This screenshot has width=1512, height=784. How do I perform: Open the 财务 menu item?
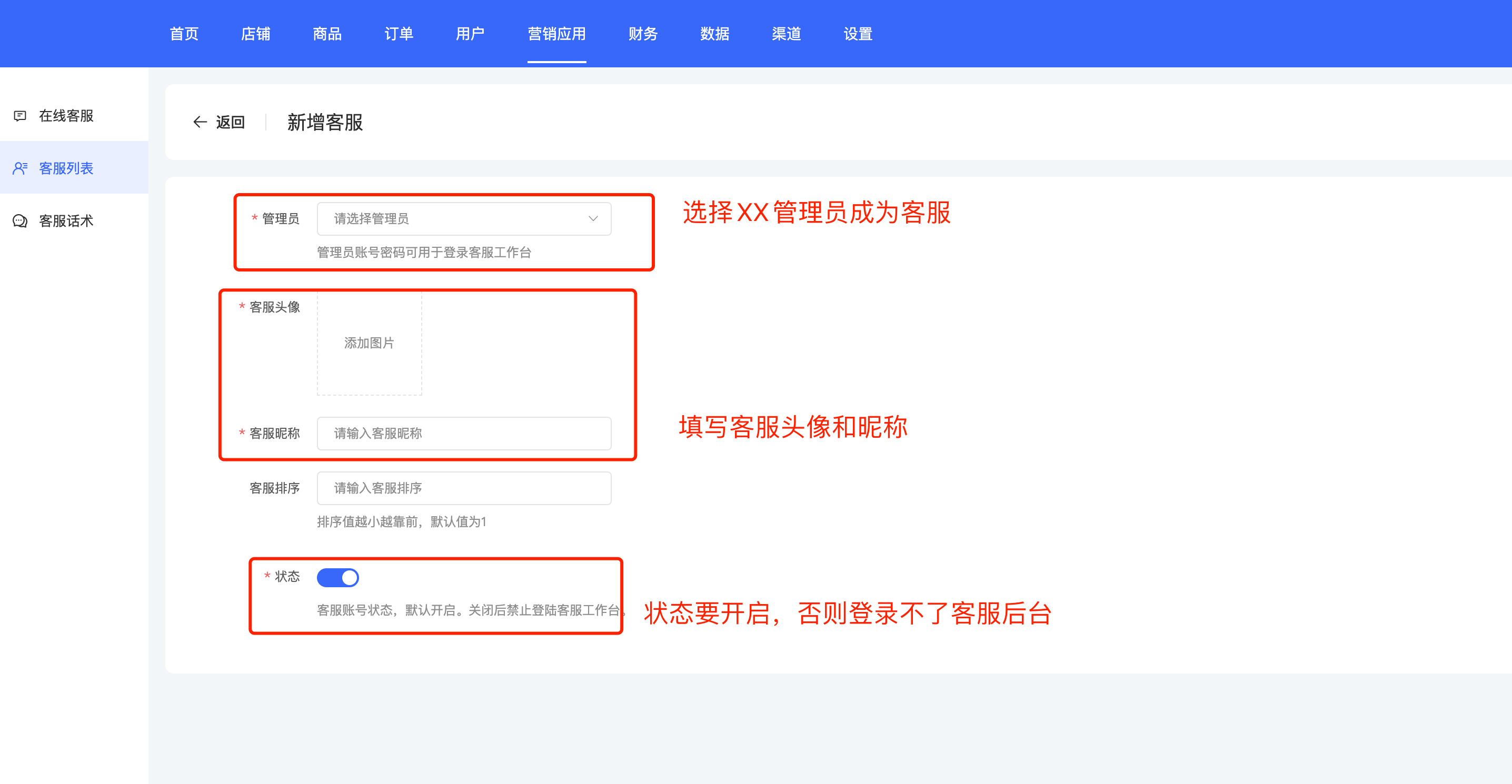pyautogui.click(x=643, y=34)
